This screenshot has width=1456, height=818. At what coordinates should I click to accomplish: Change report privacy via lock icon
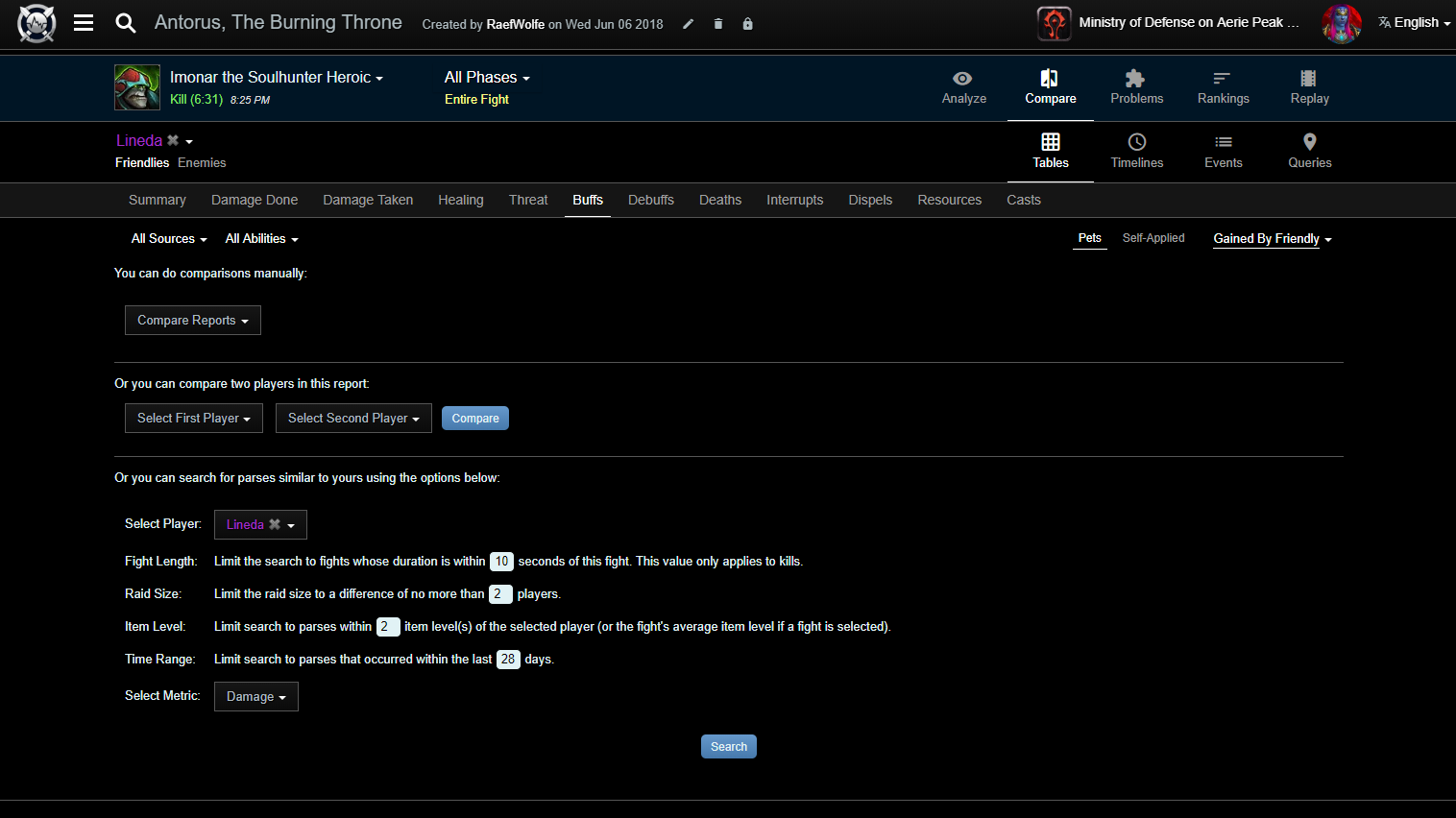pos(747,24)
